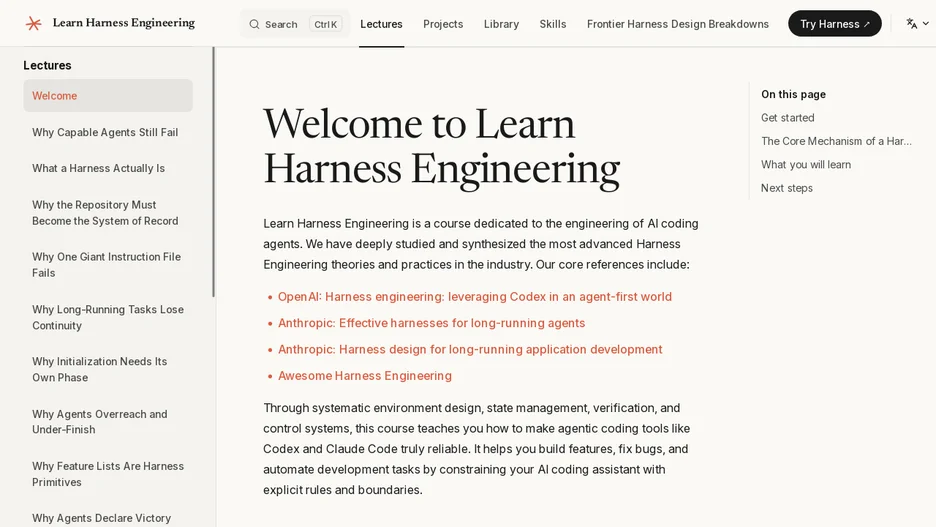Open Why Agents Declare Victory lecture
The height and width of the screenshot is (527, 936).
coord(101,517)
